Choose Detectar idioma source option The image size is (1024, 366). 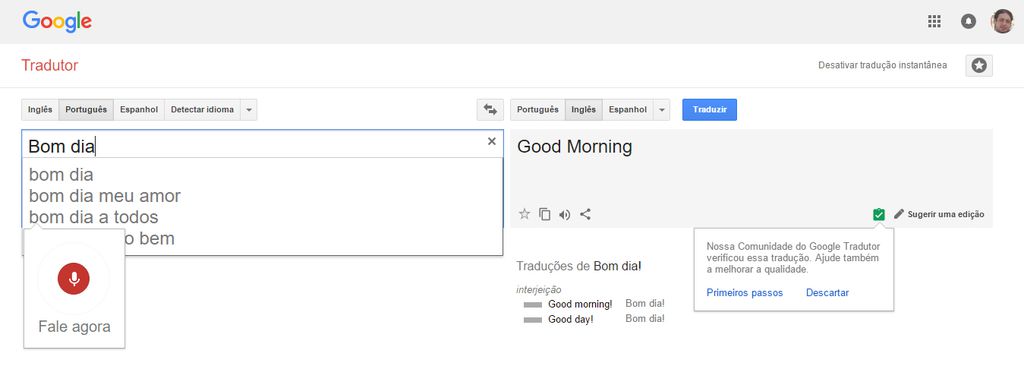pyautogui.click(x=202, y=110)
